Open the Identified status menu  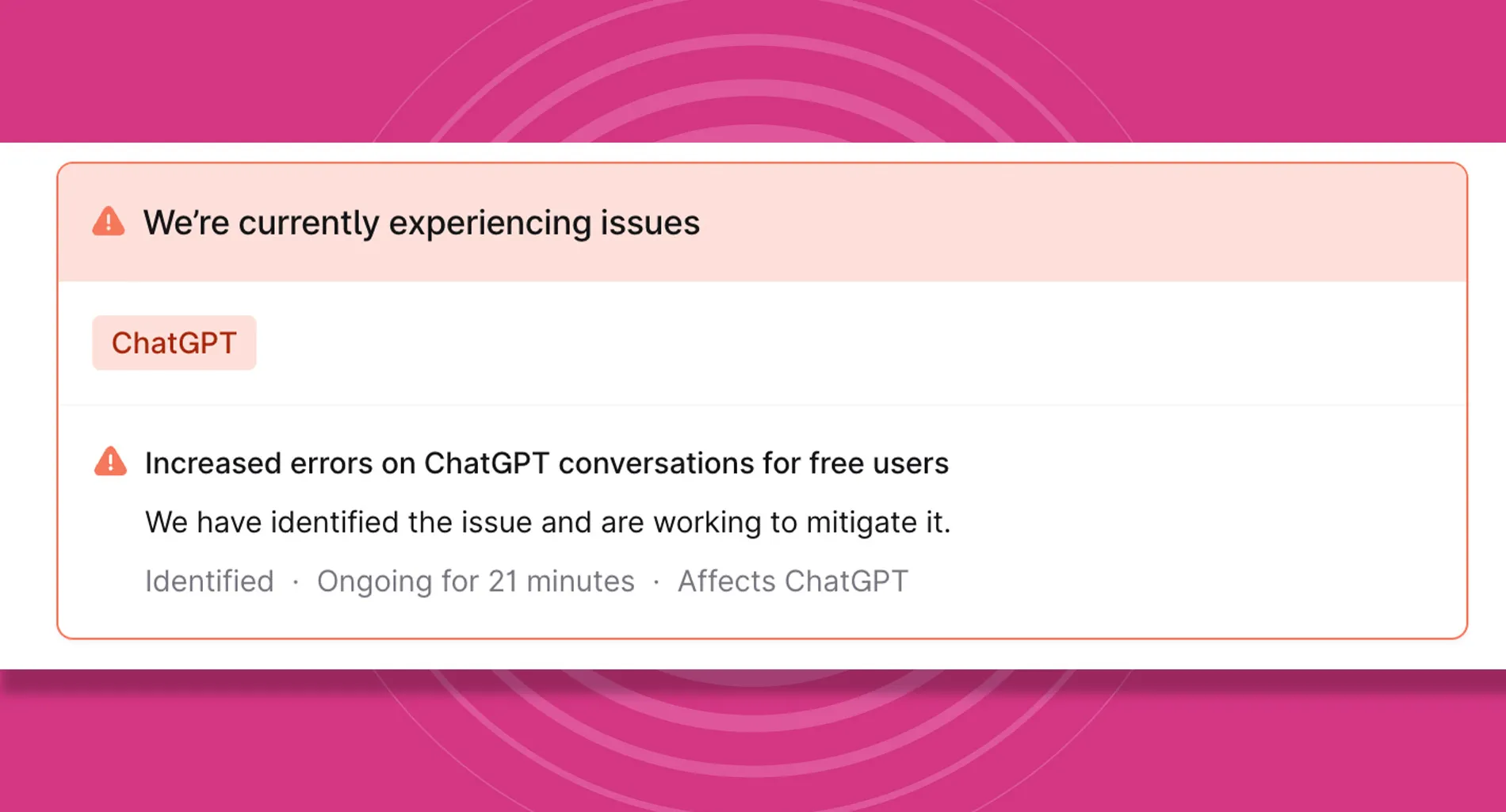pos(208,581)
